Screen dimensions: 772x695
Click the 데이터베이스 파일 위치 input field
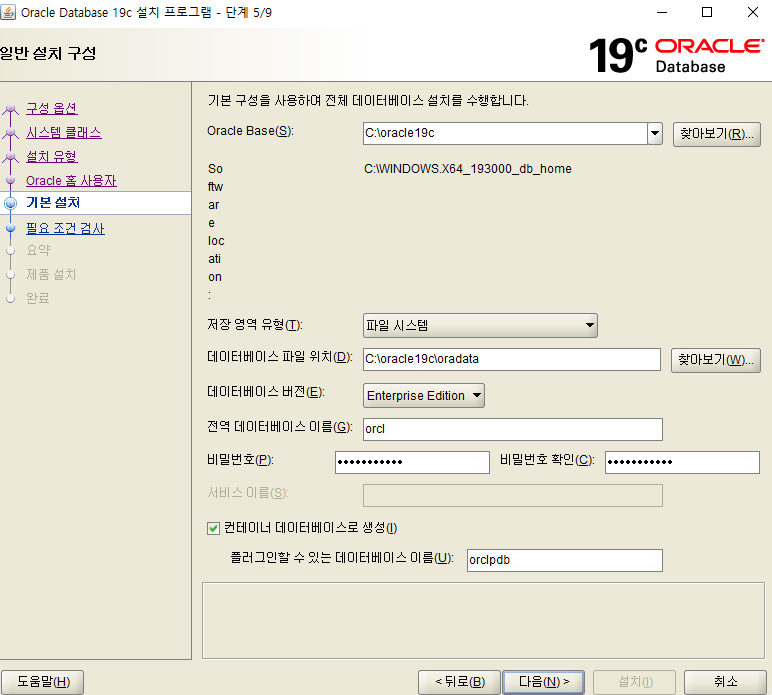[512, 359]
